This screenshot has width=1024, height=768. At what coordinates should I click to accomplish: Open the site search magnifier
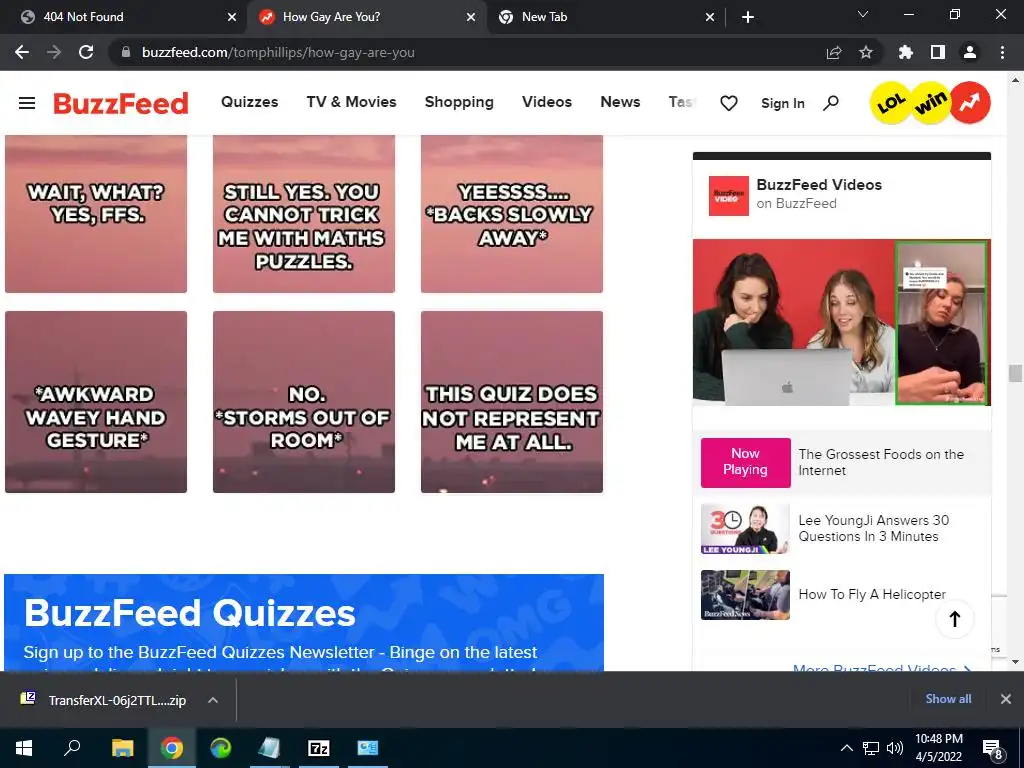(831, 103)
